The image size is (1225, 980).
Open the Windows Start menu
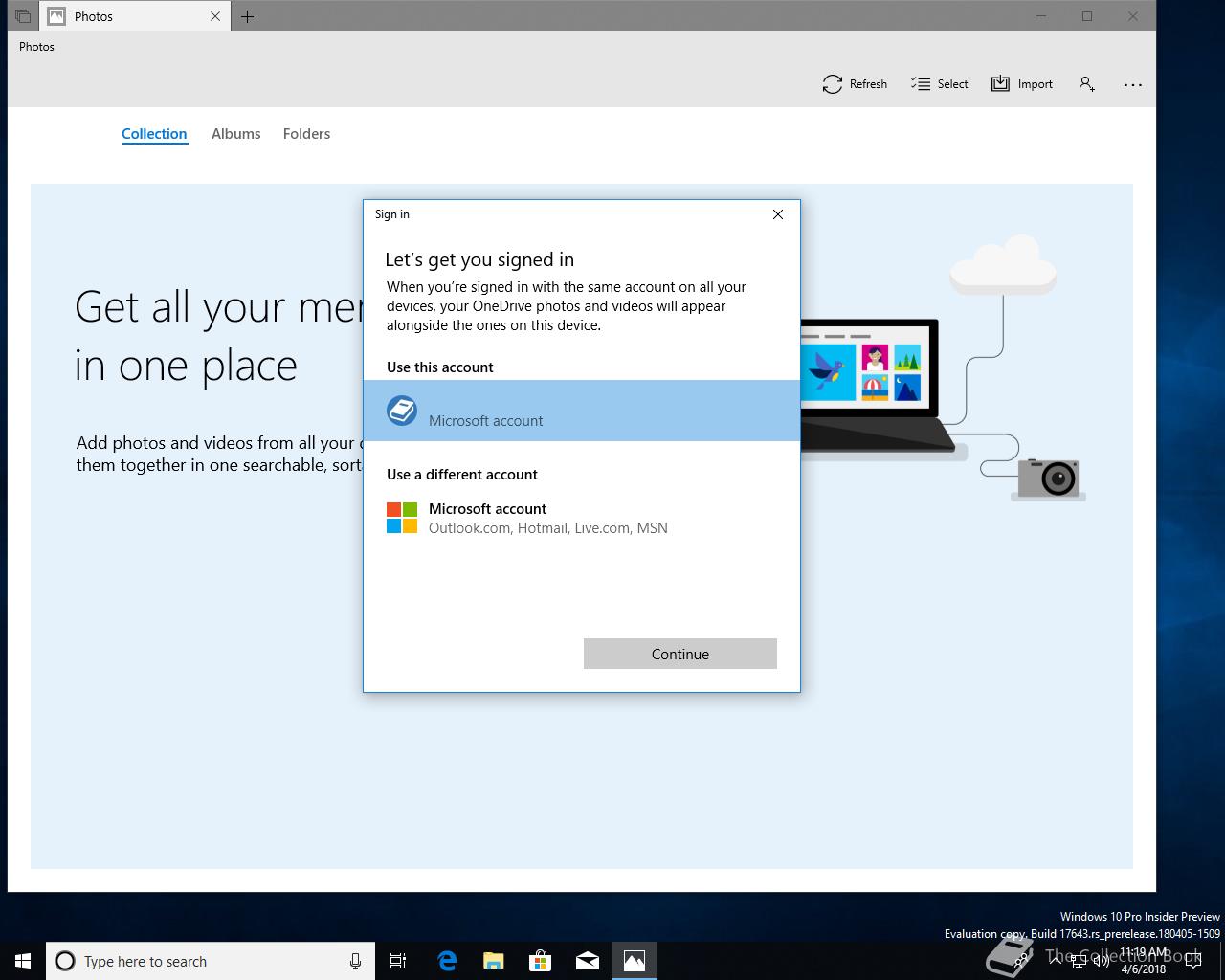pyautogui.click(x=23, y=961)
